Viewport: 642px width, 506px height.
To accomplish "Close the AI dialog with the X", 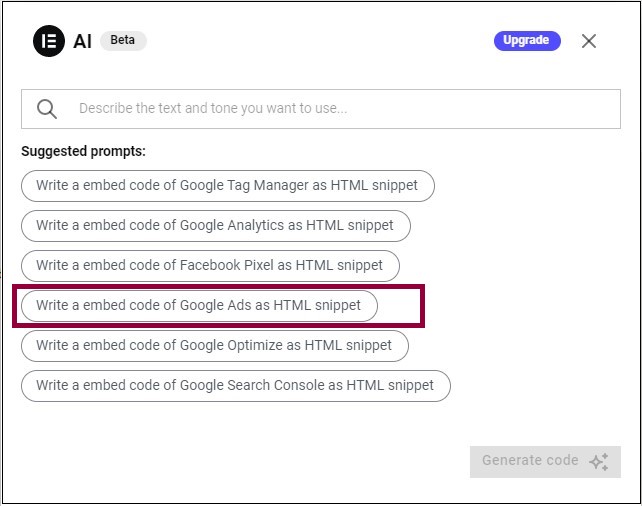I will pos(588,41).
